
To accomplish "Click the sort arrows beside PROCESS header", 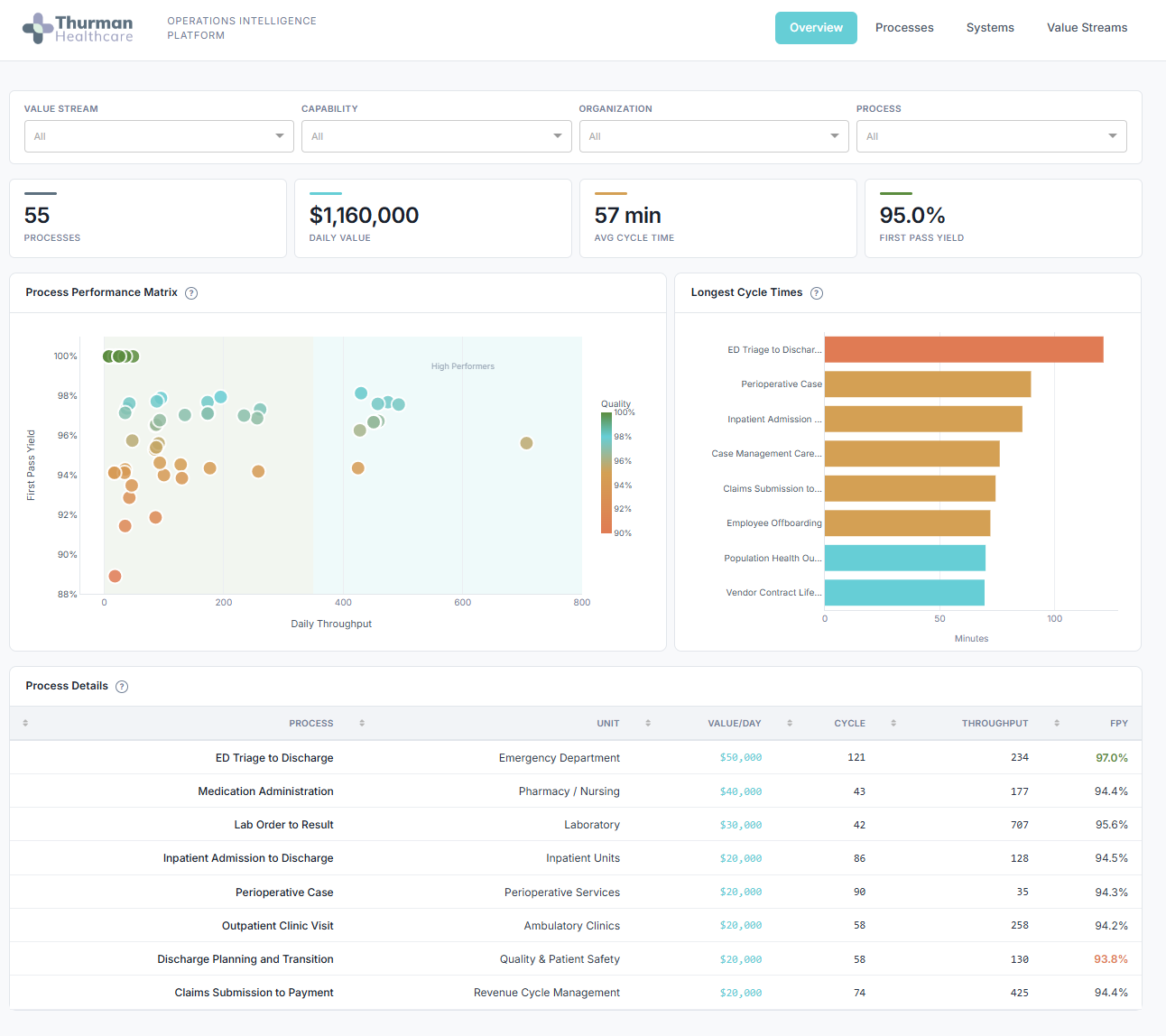I will tap(360, 723).
